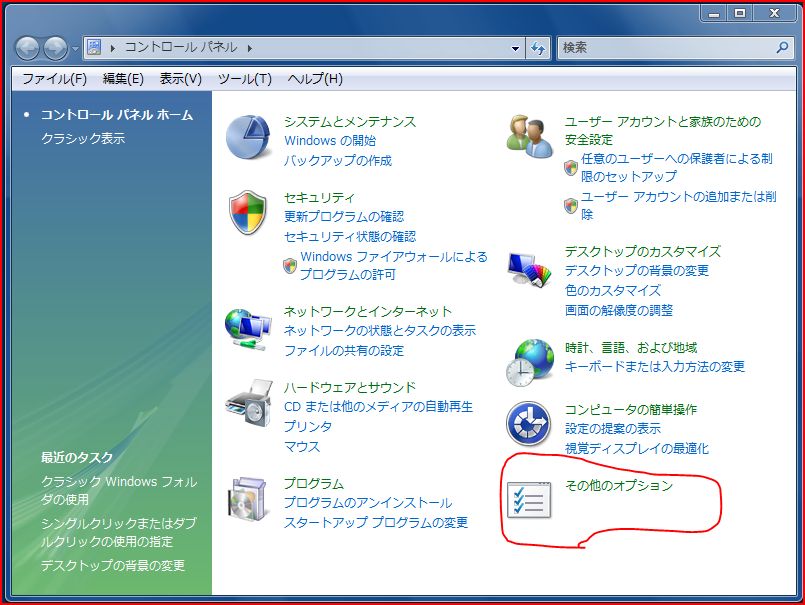The width and height of the screenshot is (805, 605).
Task: Click the その他のオプション checklist icon
Action: pos(529,500)
